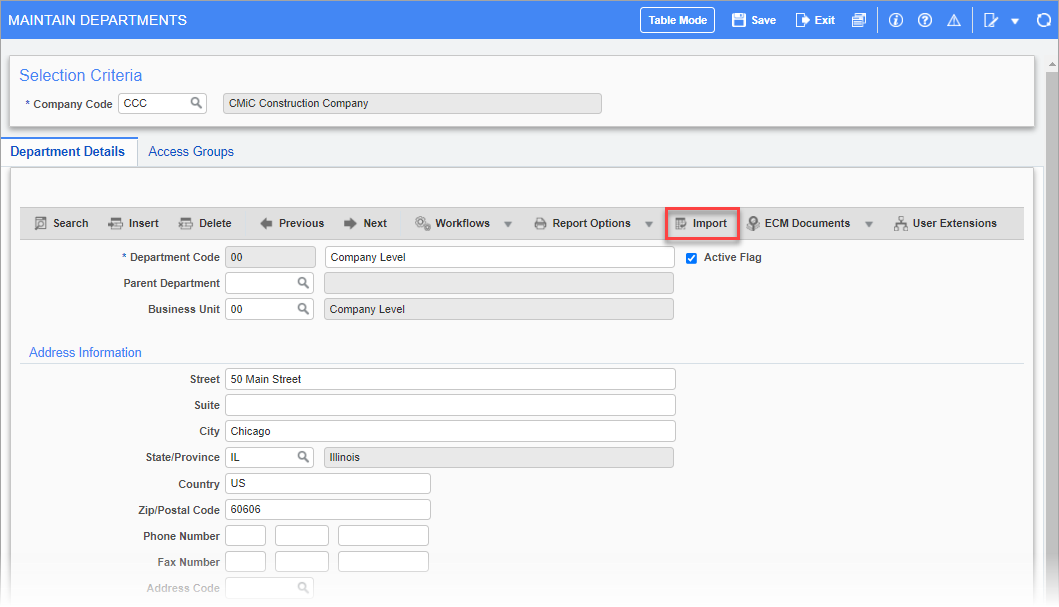The height and width of the screenshot is (607, 1059).
Task: Click the Company Code lookup magnifier
Action: (x=196, y=103)
